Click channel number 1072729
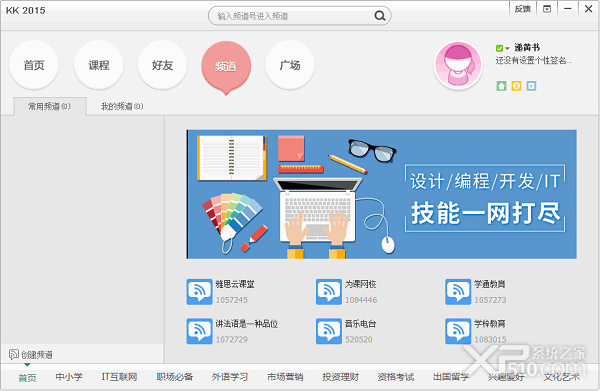This screenshot has width=600, height=391. pyautogui.click(x=232, y=339)
